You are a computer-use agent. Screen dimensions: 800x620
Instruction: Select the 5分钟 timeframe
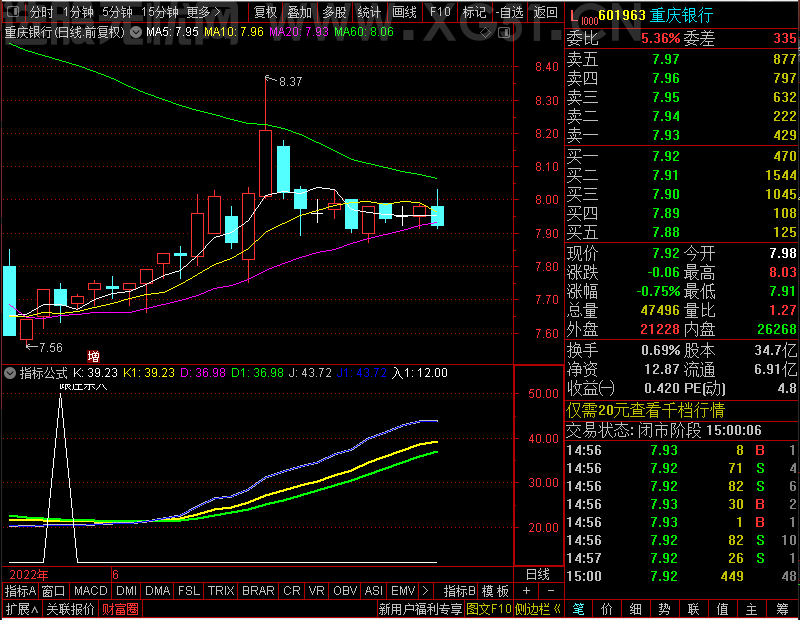pyautogui.click(x=117, y=12)
